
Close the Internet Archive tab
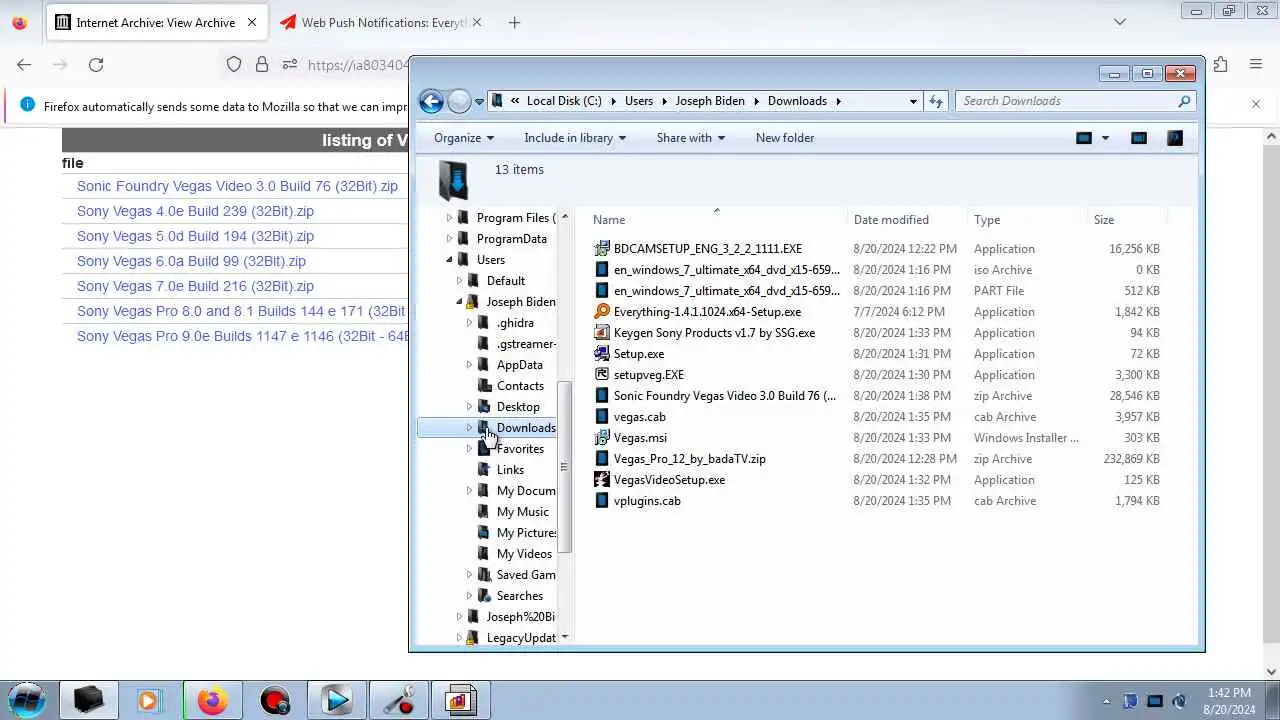pyautogui.click(x=251, y=22)
